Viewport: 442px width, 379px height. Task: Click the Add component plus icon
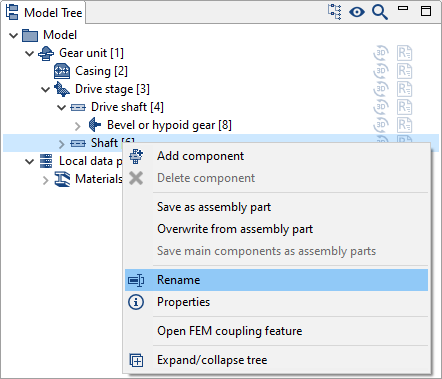point(136,156)
